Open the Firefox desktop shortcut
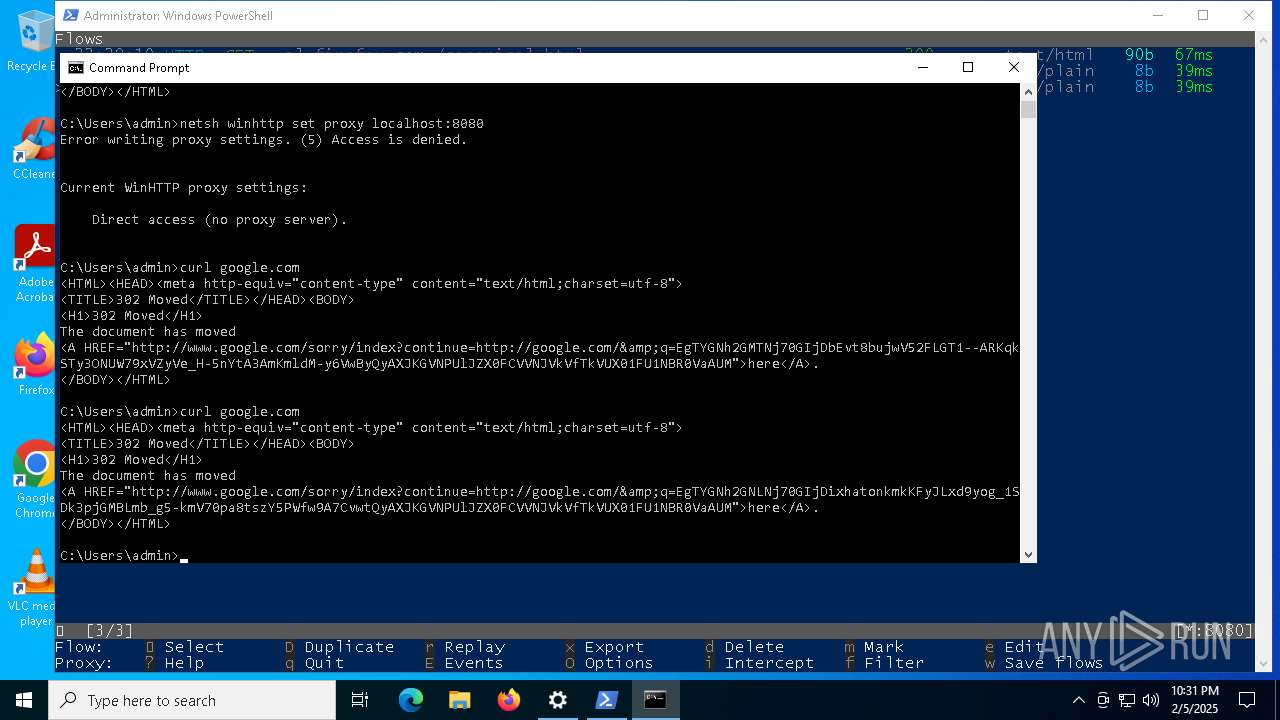The height and width of the screenshot is (720, 1280). [x=33, y=364]
